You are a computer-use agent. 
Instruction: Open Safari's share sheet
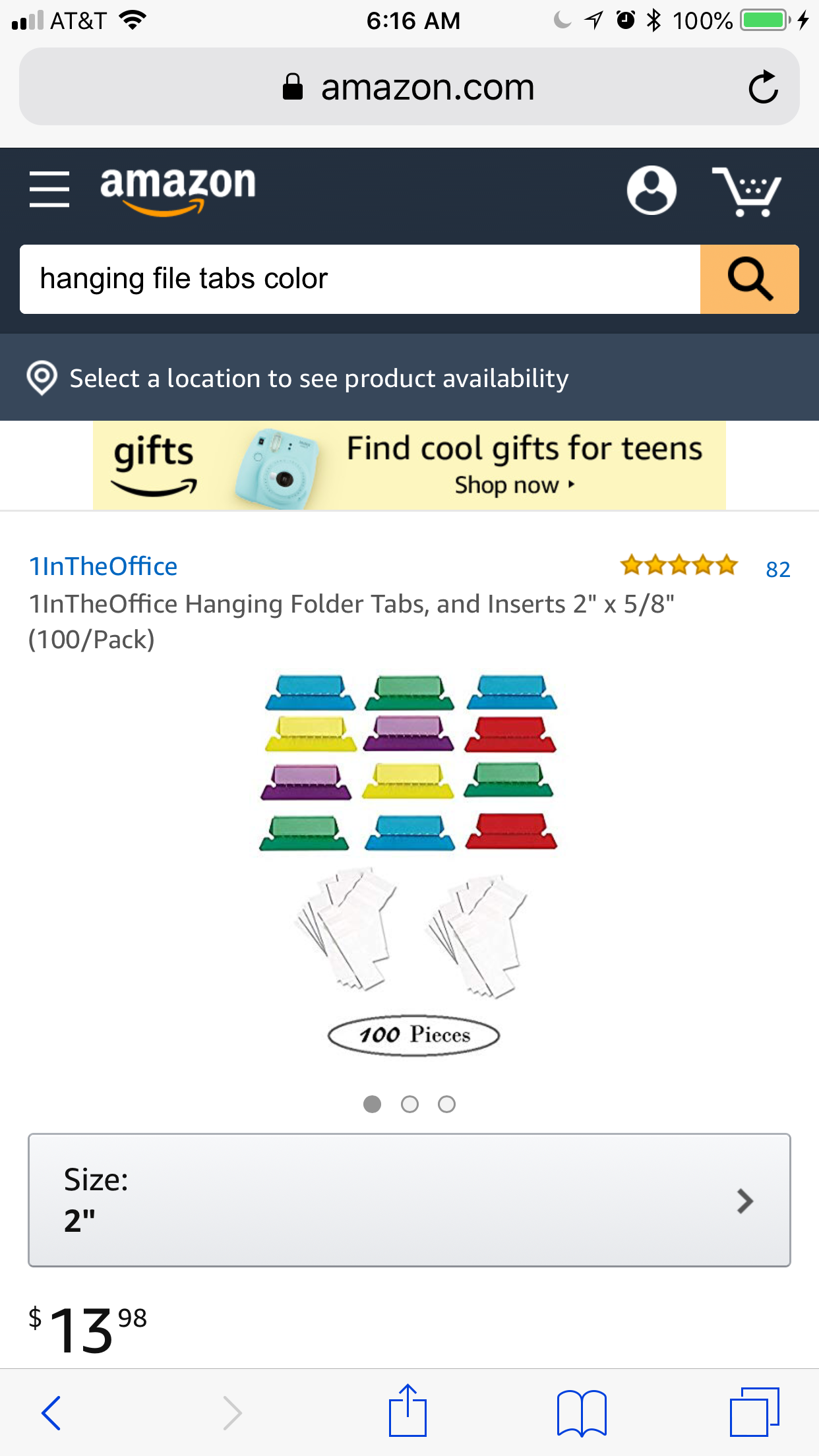pos(408,1411)
